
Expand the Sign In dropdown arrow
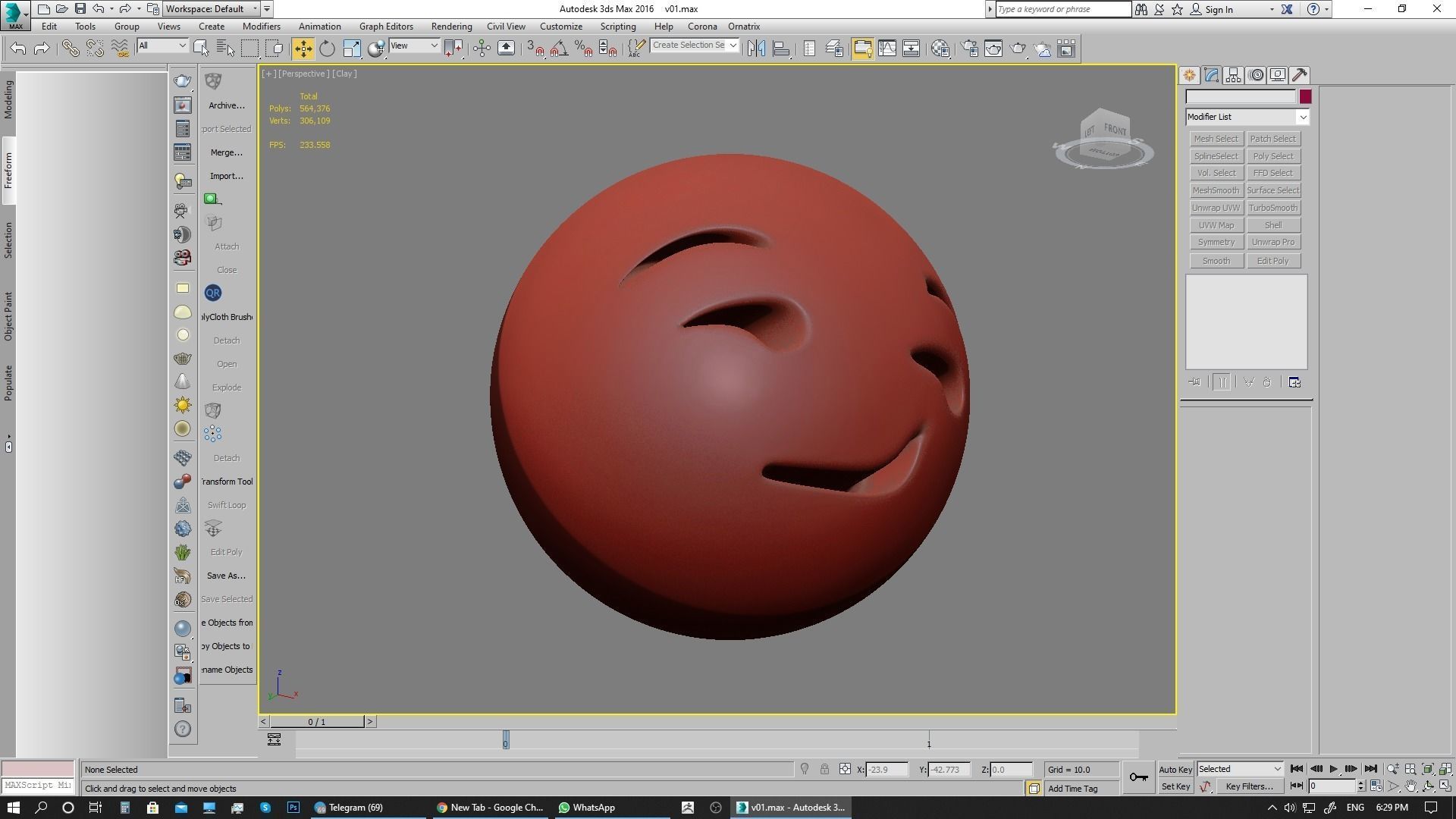click(1272, 10)
